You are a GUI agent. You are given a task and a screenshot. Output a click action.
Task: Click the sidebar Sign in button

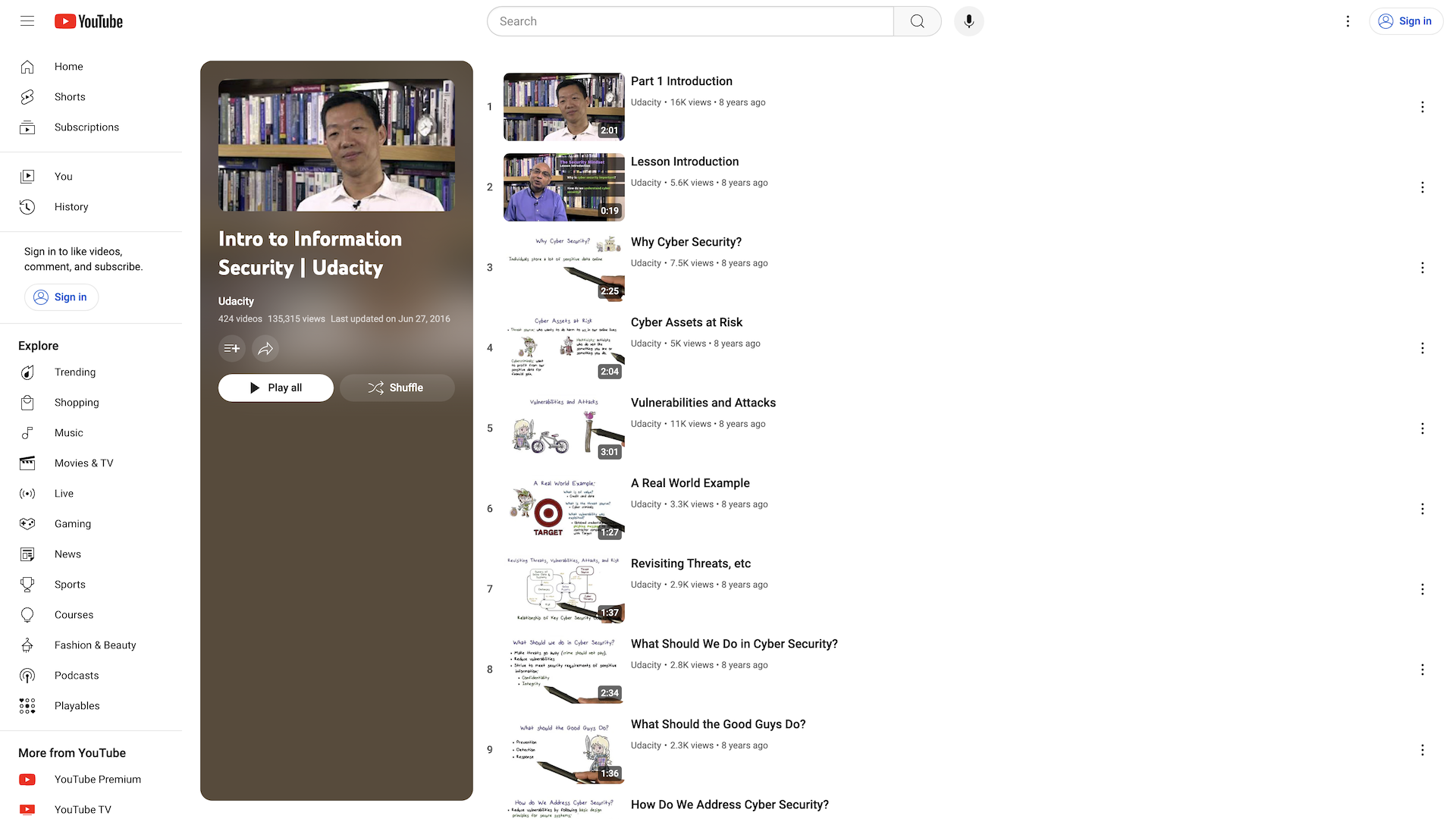pos(61,297)
